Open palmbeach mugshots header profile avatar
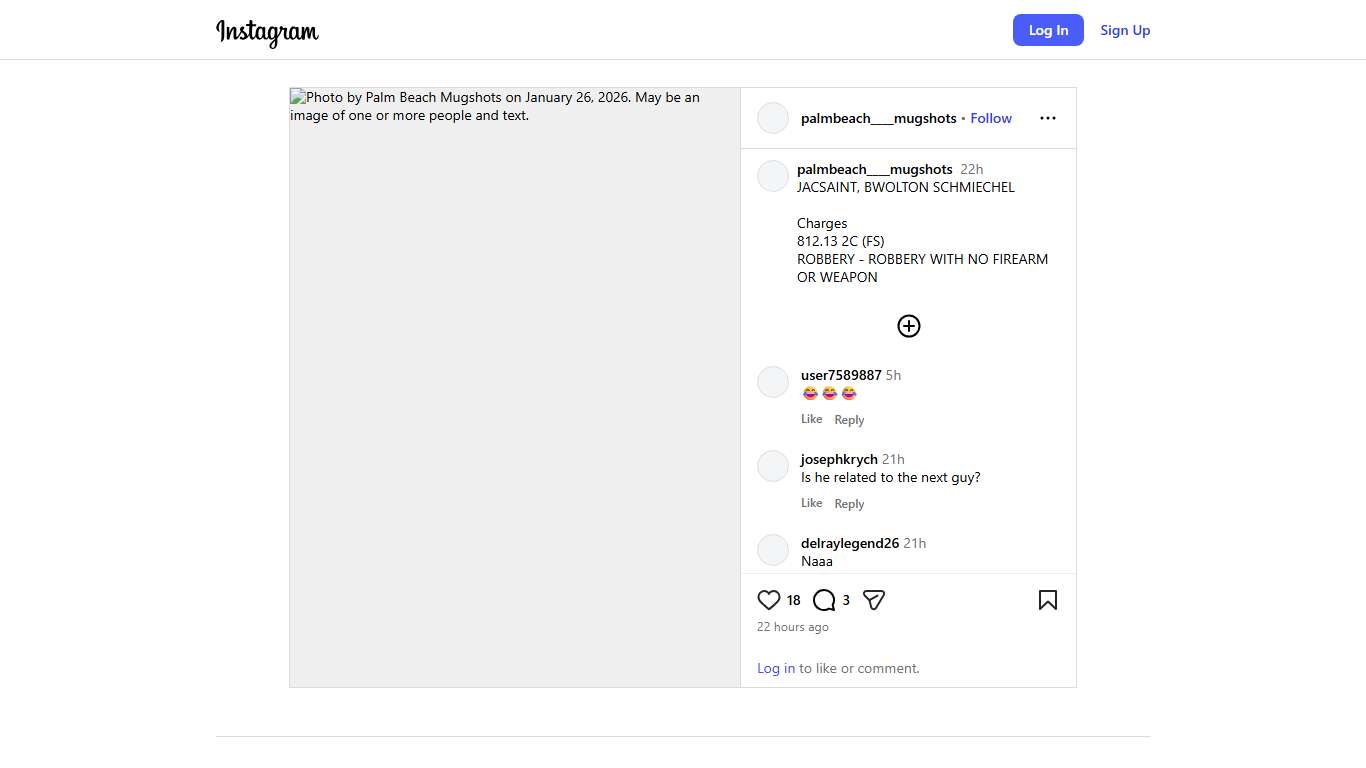The height and width of the screenshot is (768, 1366). [x=773, y=118]
